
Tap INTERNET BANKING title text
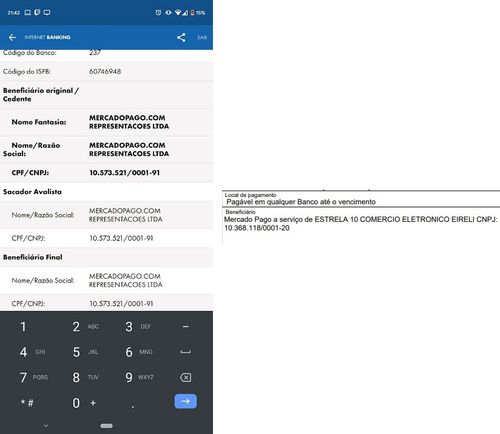tap(48, 37)
